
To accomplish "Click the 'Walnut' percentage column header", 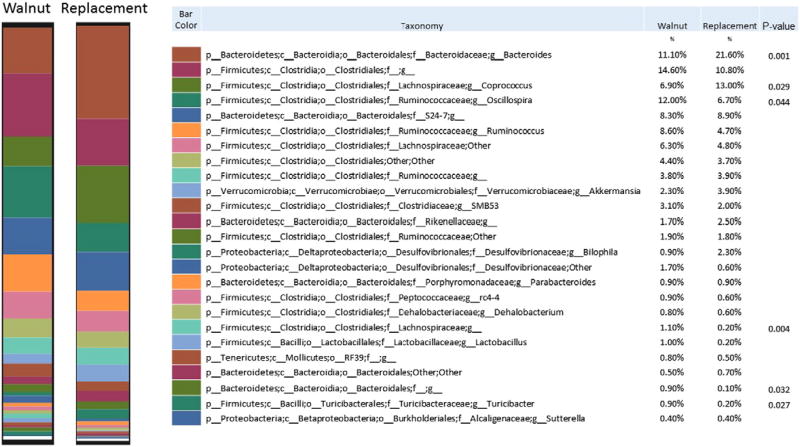I will click(x=672, y=26).
